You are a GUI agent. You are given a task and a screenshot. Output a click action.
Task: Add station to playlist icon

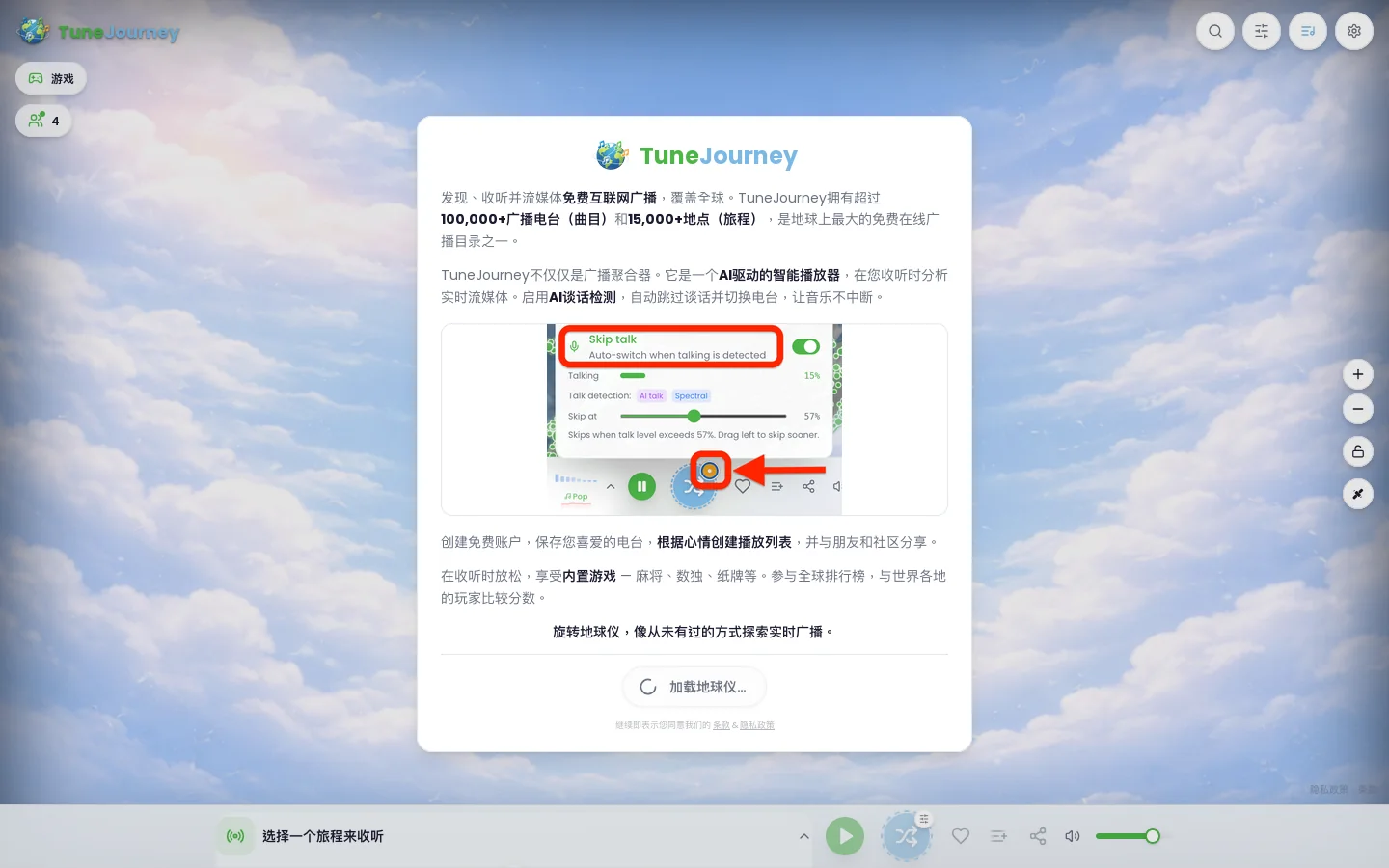click(999, 836)
